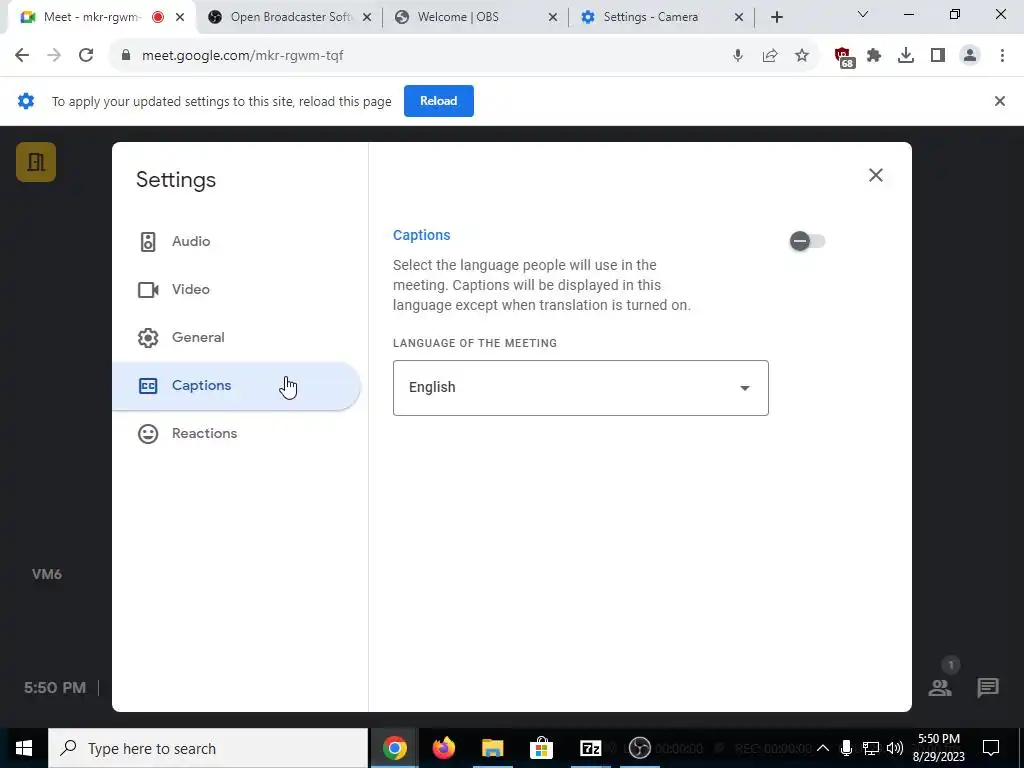
Task: Open Microsoft Store from the taskbar
Action: point(541,748)
